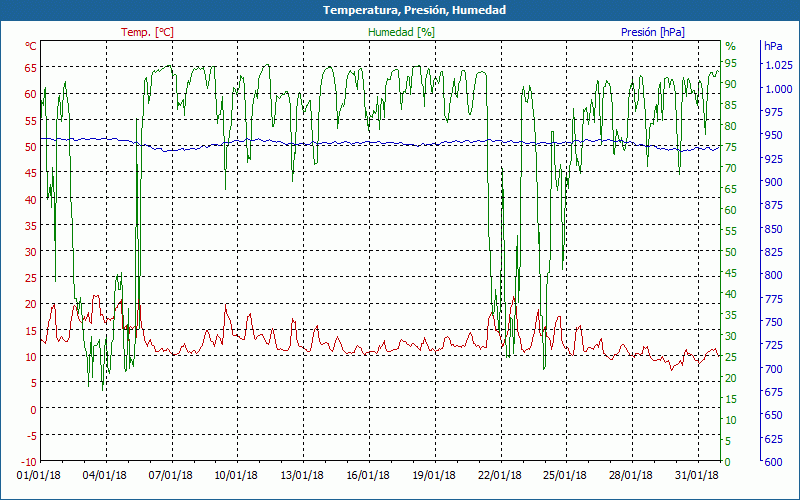The width and height of the screenshot is (800, 500).
Task: Click date label "28/01/18" on the time axis
Action: click(x=631, y=476)
